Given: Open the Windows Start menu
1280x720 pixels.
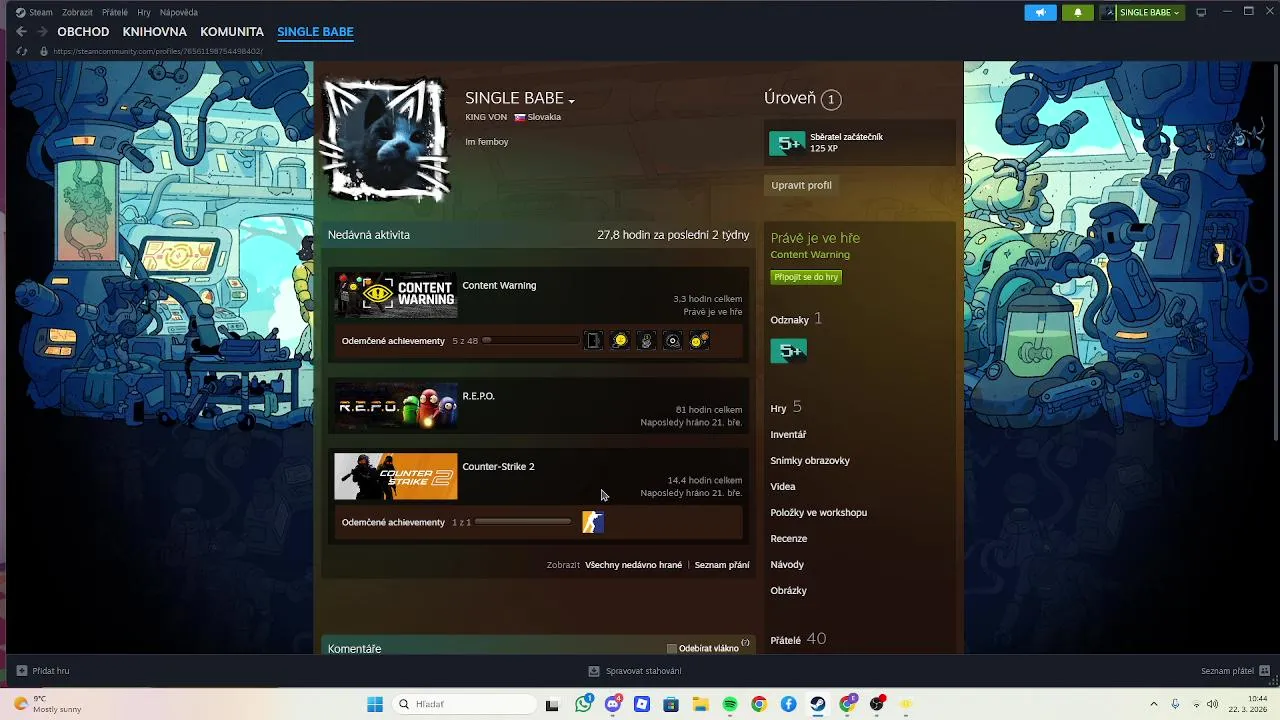Looking at the screenshot, I should tap(375, 704).
